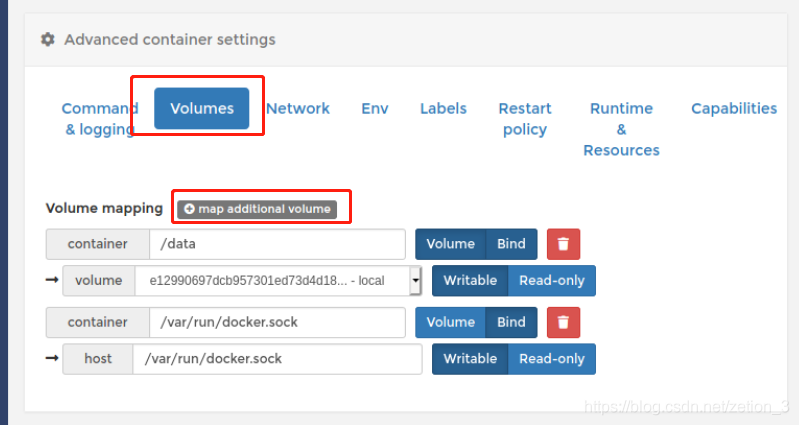Click the host path /var/run/docker.sock field
The image size is (799, 425).
click(276, 359)
